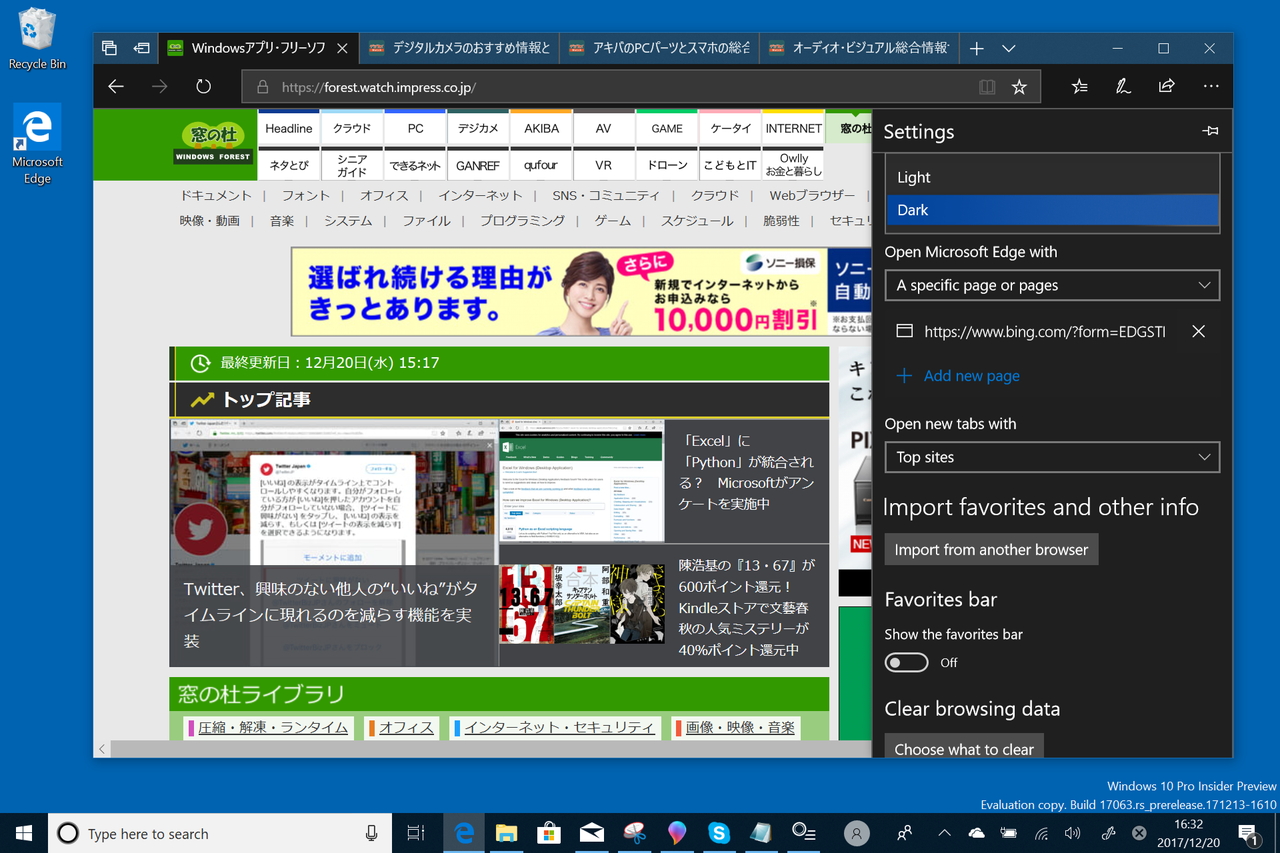Share this page using the share icon
Screen dimensions: 1280x853
tap(1166, 87)
